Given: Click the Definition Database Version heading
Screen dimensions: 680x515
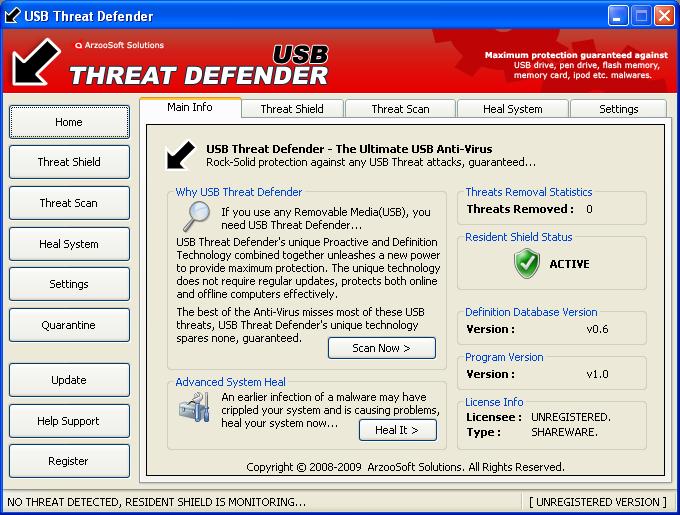Looking at the screenshot, I should 531,312.
